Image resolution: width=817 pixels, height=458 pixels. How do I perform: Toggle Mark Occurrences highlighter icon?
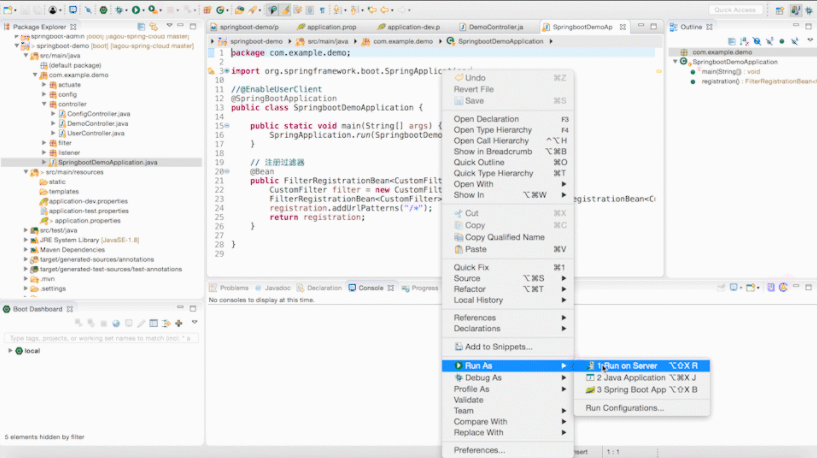point(285,10)
